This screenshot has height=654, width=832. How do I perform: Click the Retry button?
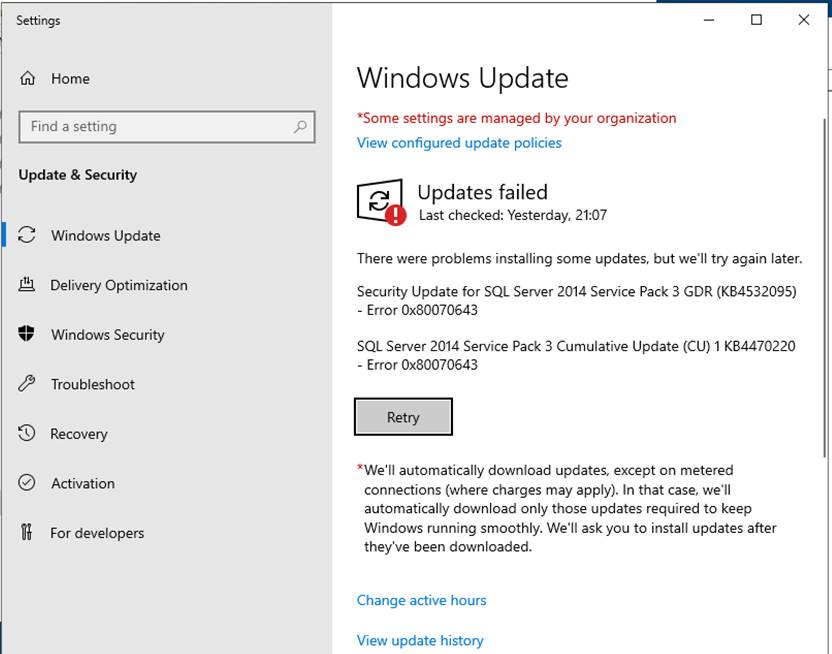pyautogui.click(x=403, y=417)
